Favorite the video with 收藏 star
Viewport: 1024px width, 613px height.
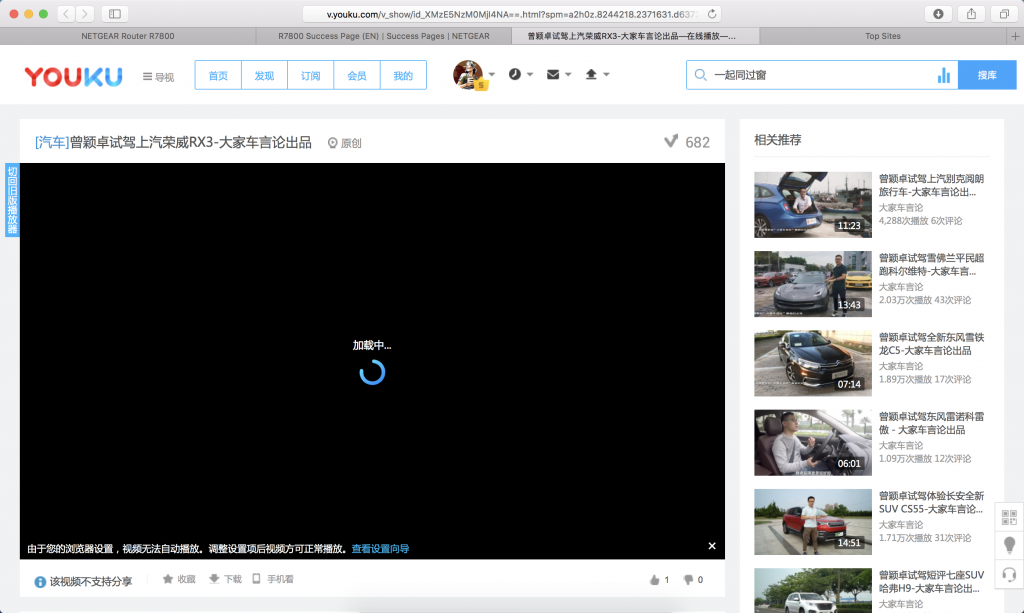click(x=179, y=579)
